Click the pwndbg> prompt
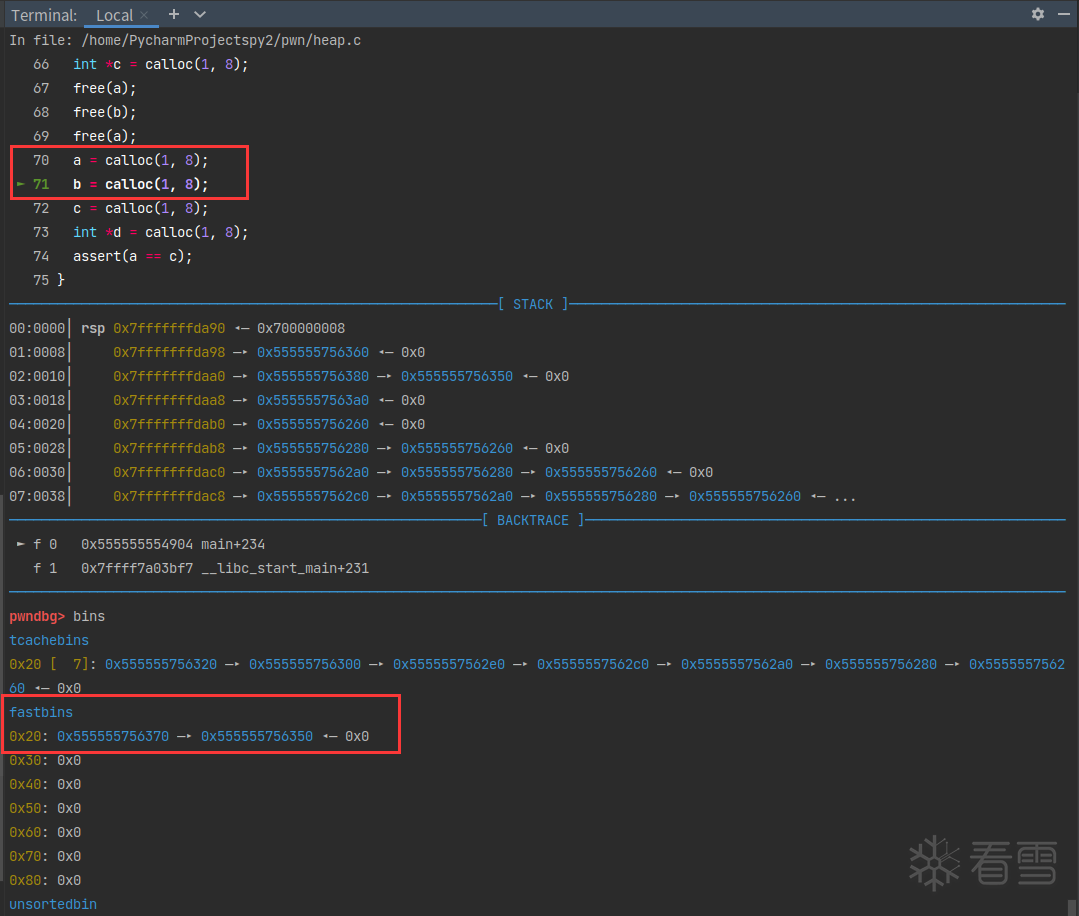The height and width of the screenshot is (916, 1079). click(36, 617)
